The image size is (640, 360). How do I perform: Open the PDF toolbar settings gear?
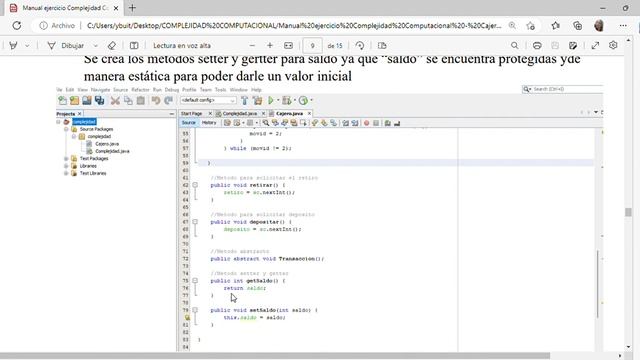613,45
